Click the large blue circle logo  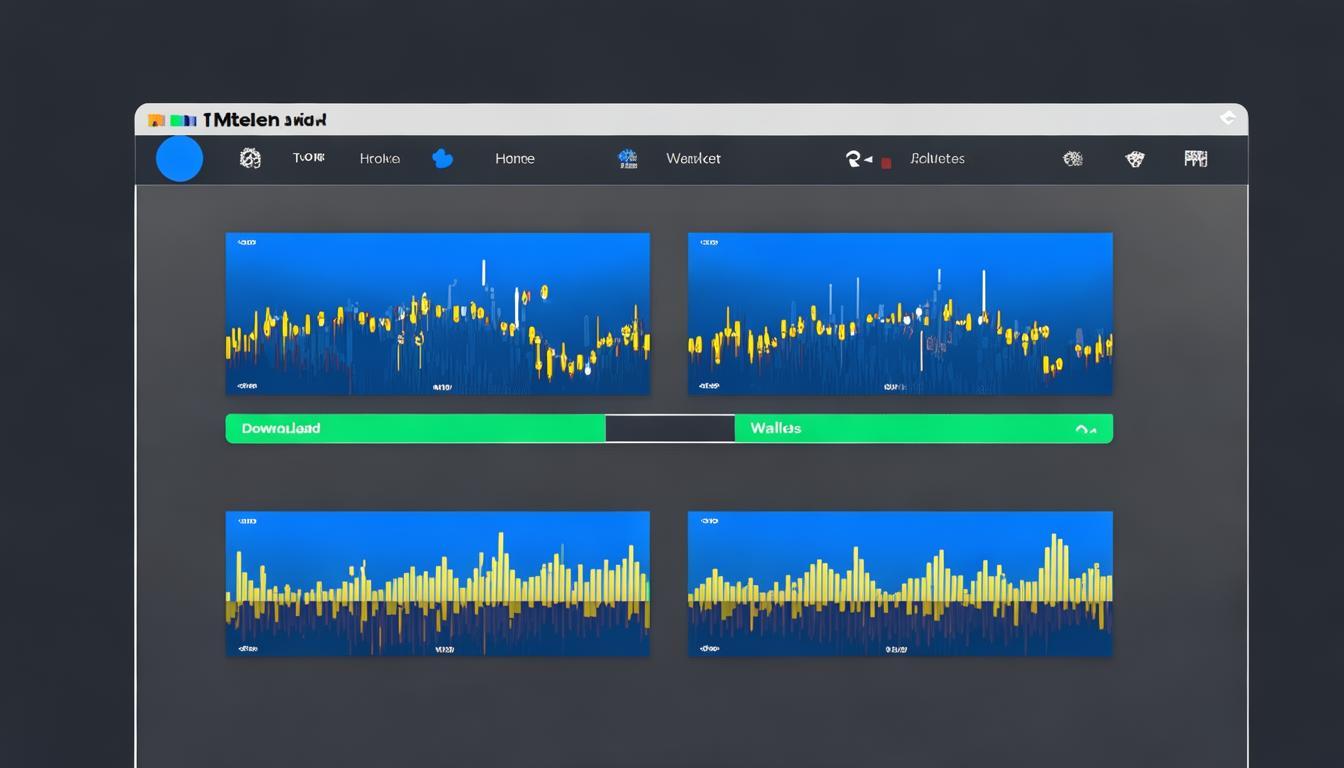click(x=180, y=159)
